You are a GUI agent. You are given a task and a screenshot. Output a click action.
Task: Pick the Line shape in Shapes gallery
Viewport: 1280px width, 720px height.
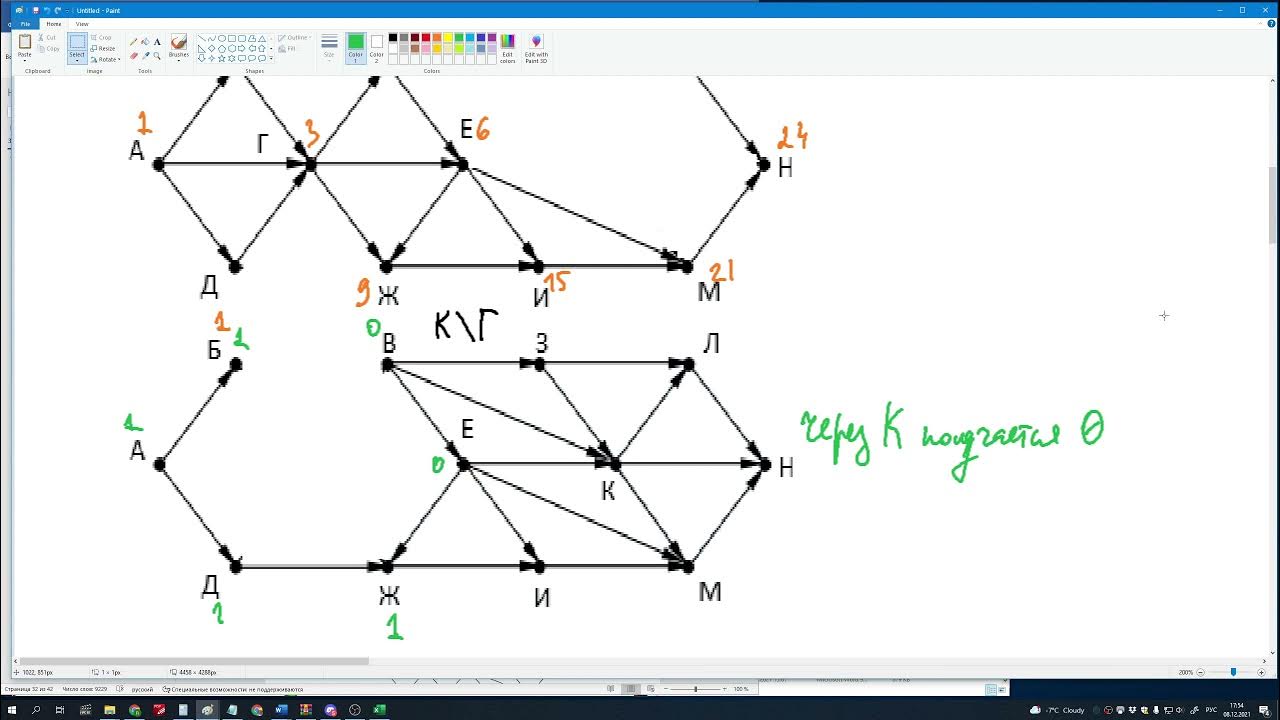click(x=202, y=38)
